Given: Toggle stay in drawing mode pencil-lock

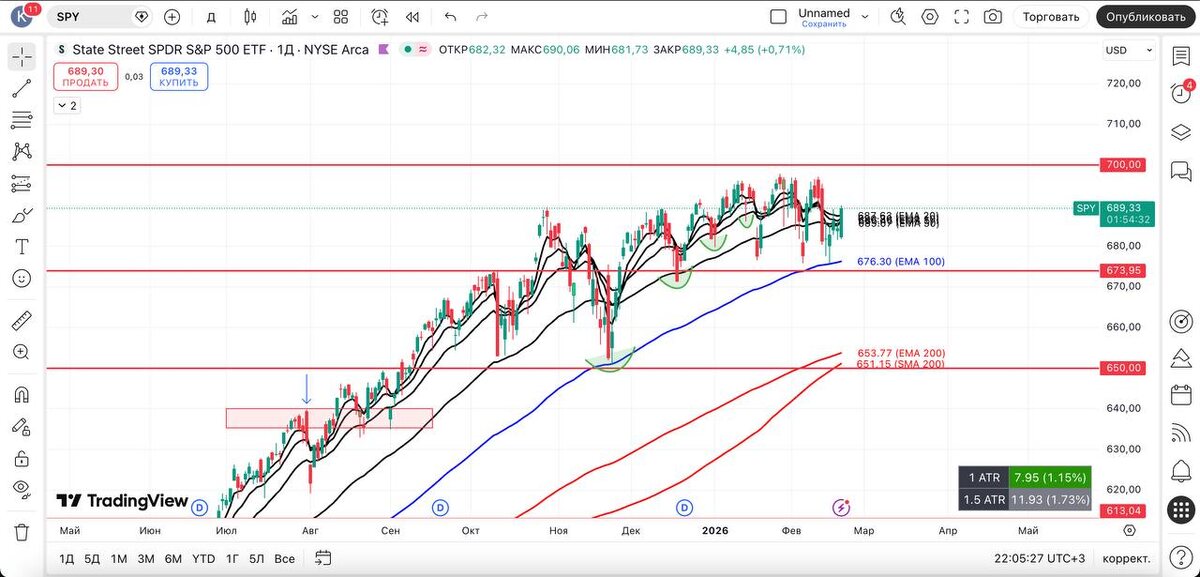Looking at the screenshot, I should pos(21,427).
